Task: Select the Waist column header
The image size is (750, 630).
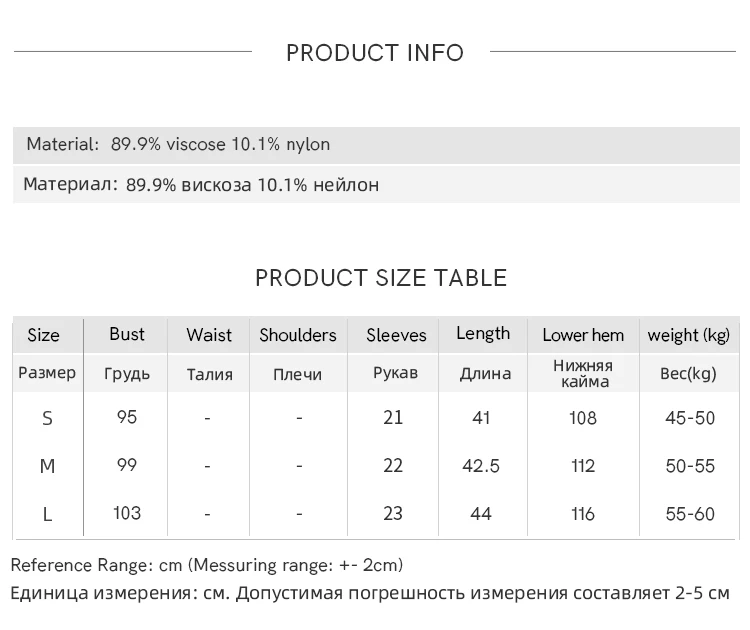Action: click(209, 335)
